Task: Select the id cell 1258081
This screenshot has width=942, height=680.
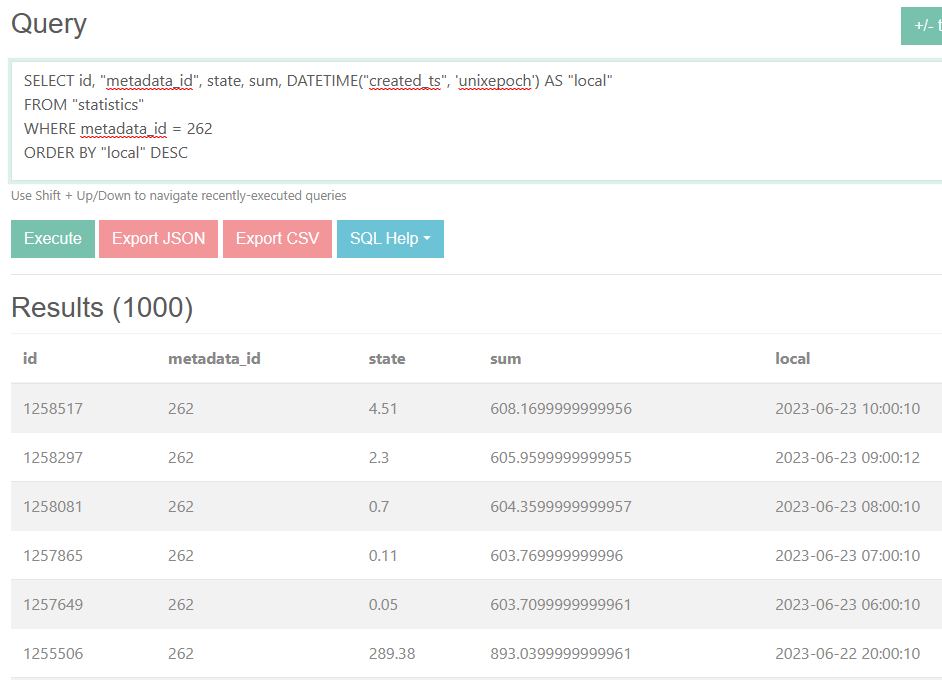Action: [53, 506]
